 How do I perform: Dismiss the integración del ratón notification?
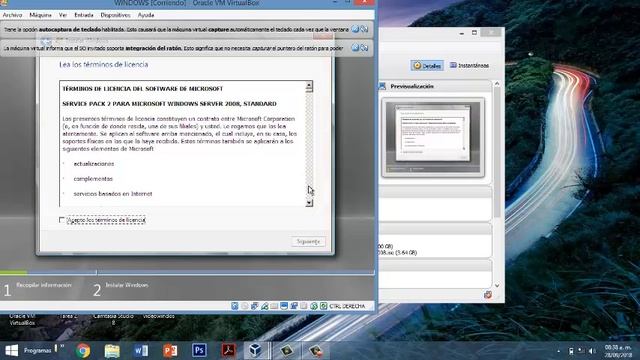click(x=355, y=48)
